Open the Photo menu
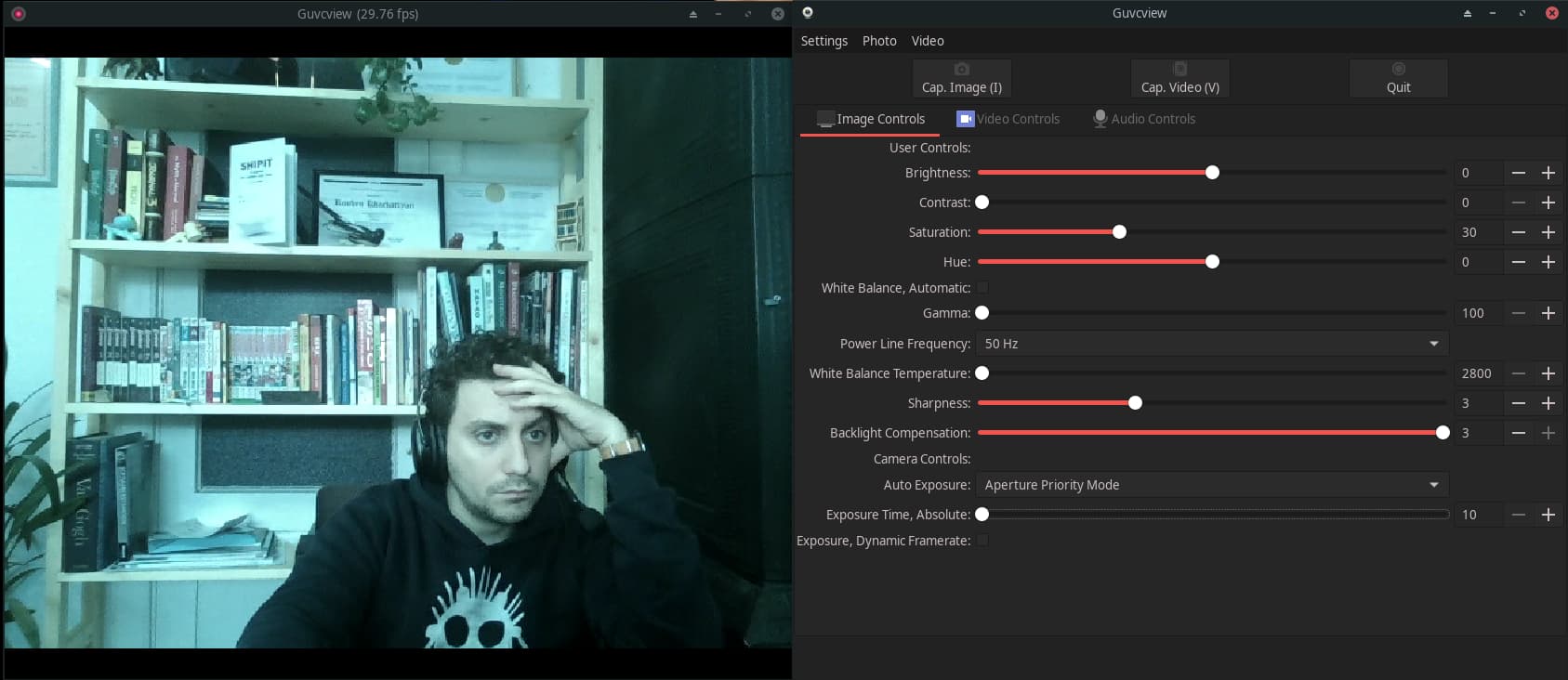Image resolution: width=1568 pixels, height=680 pixels. pyautogui.click(x=879, y=41)
